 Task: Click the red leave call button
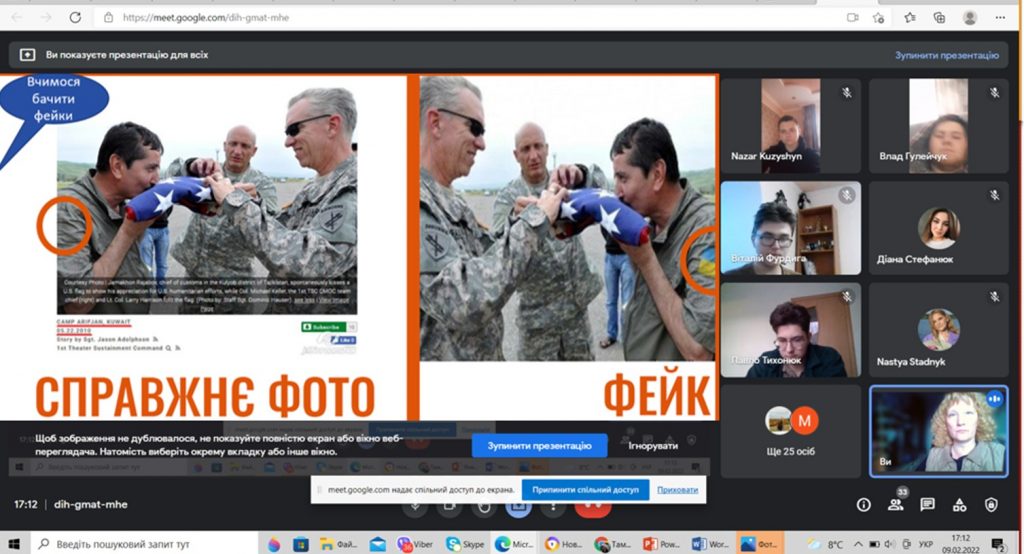(592, 505)
